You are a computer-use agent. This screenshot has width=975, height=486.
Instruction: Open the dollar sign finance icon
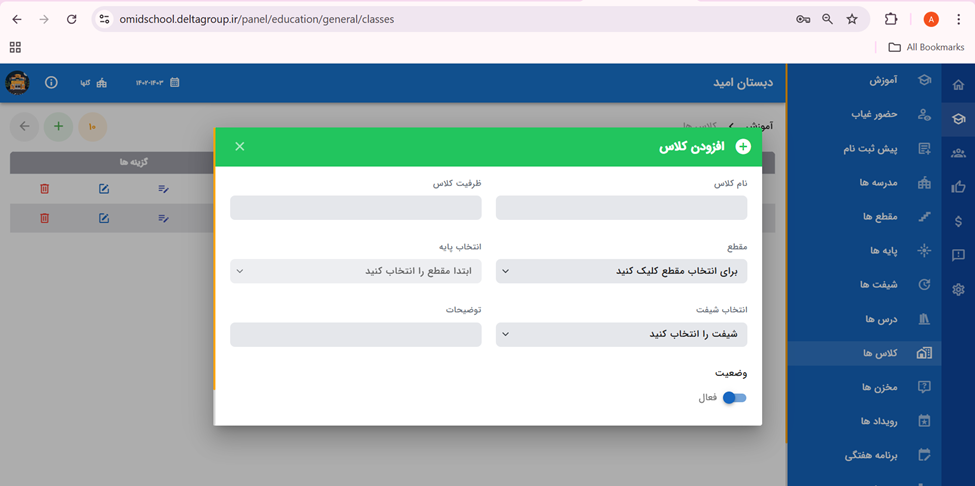[958, 221]
